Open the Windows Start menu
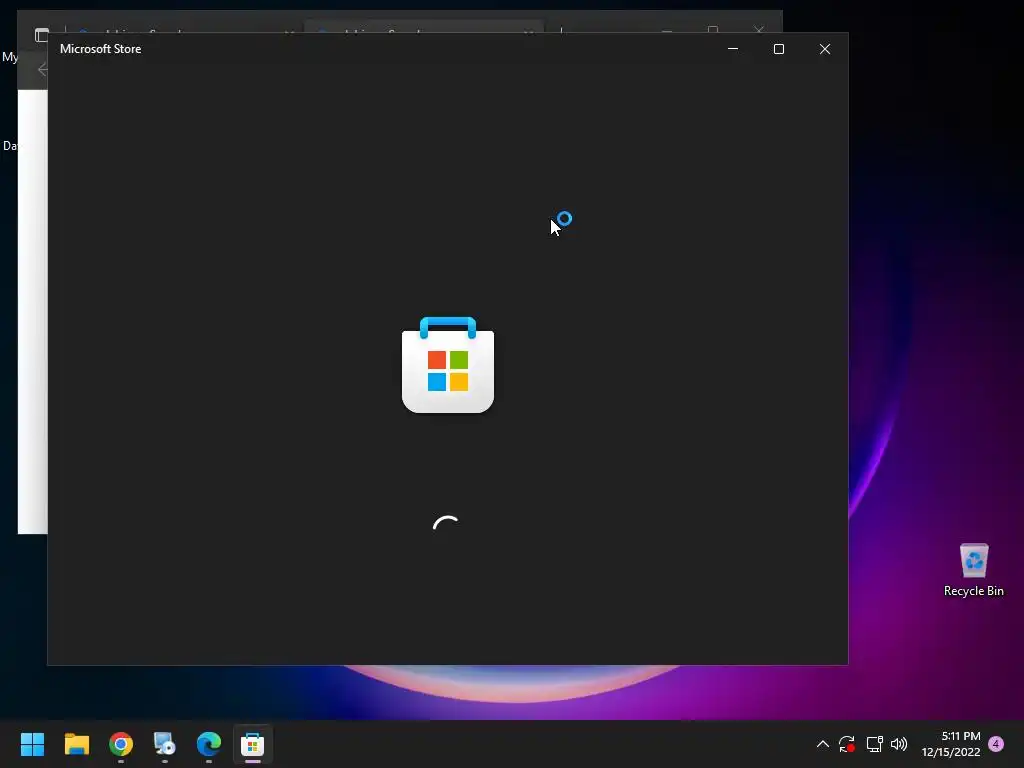The height and width of the screenshot is (768, 1024). pos(32,744)
